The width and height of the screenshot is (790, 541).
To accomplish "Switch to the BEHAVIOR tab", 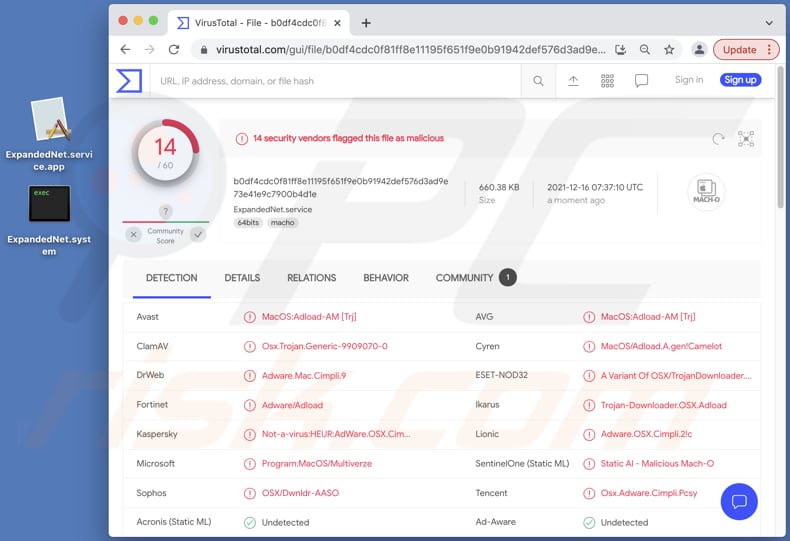I will point(386,278).
